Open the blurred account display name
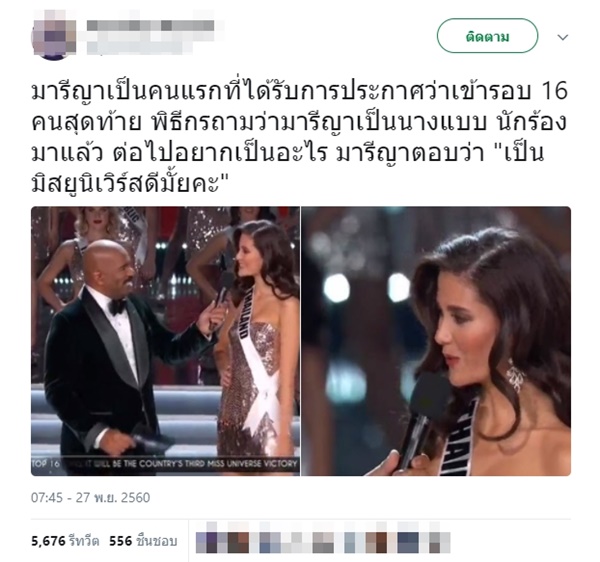The image size is (600, 562). (150, 26)
